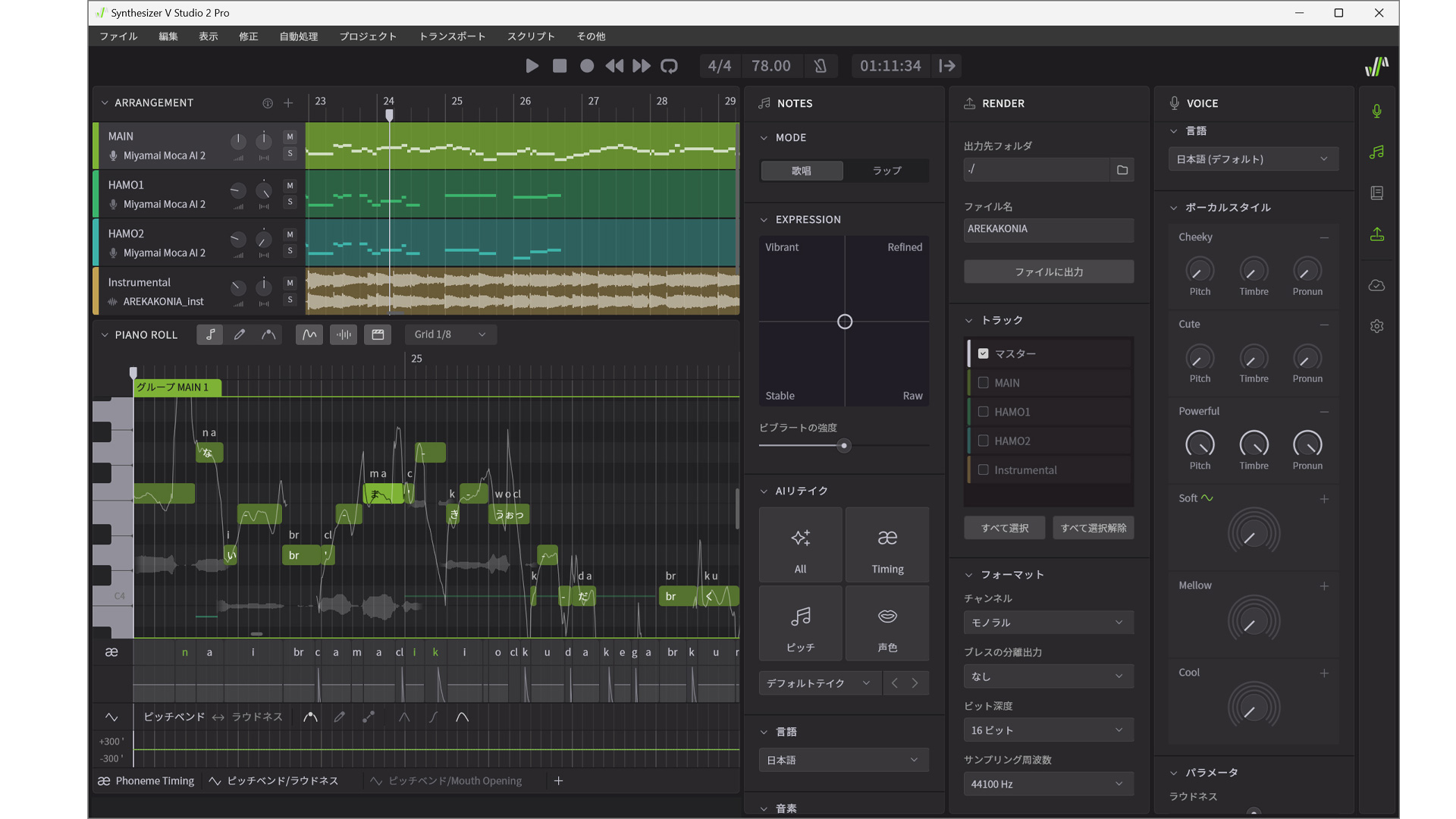
Task: Toggle the loop playback icon
Action: pos(669,66)
